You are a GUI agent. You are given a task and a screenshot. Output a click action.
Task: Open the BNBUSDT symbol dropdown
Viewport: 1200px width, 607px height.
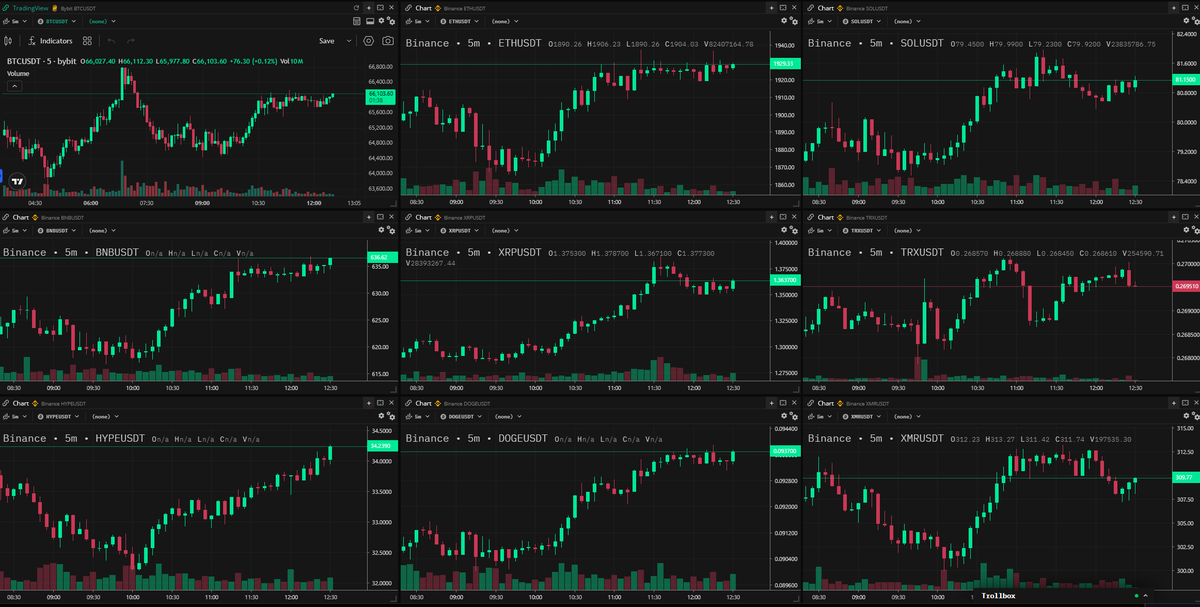click(x=58, y=230)
